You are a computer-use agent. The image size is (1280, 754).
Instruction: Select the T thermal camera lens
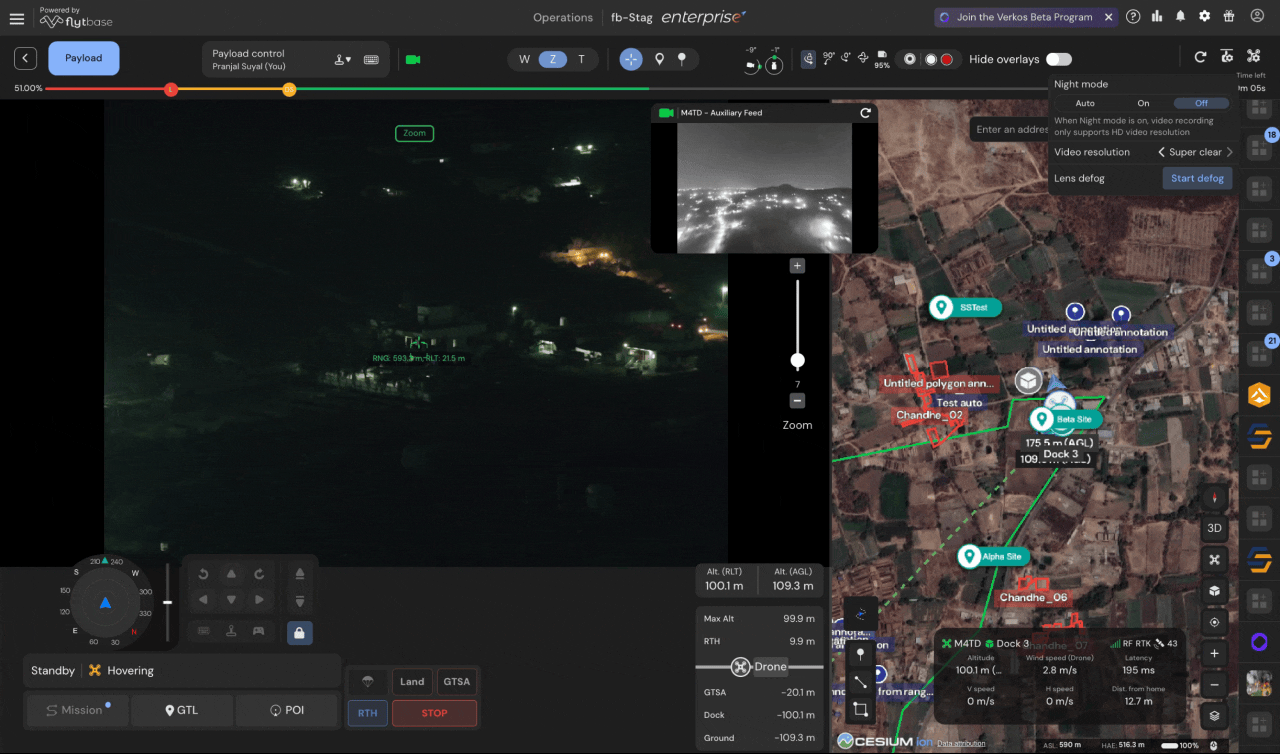pyautogui.click(x=582, y=59)
